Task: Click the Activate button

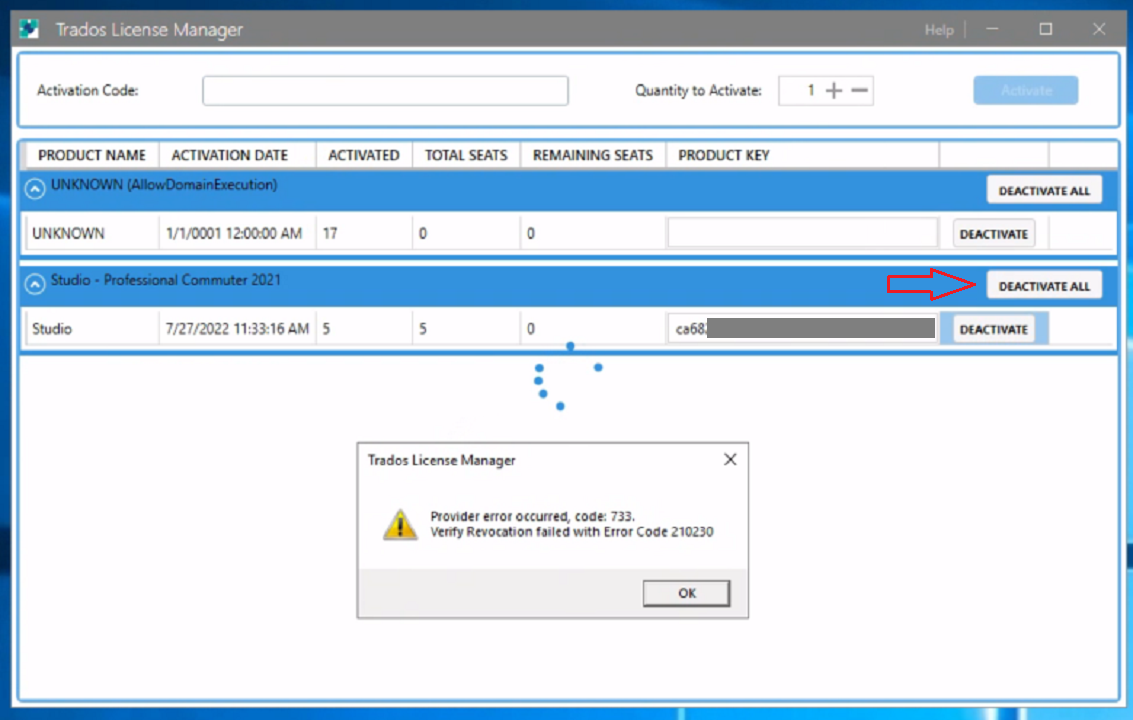Action: tap(1025, 90)
